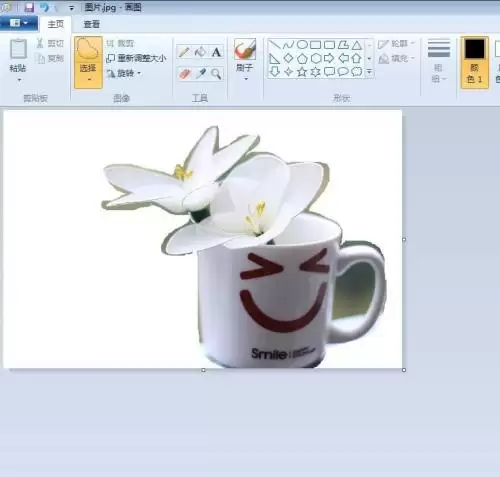Click the 粘贴 paste button

[18, 60]
